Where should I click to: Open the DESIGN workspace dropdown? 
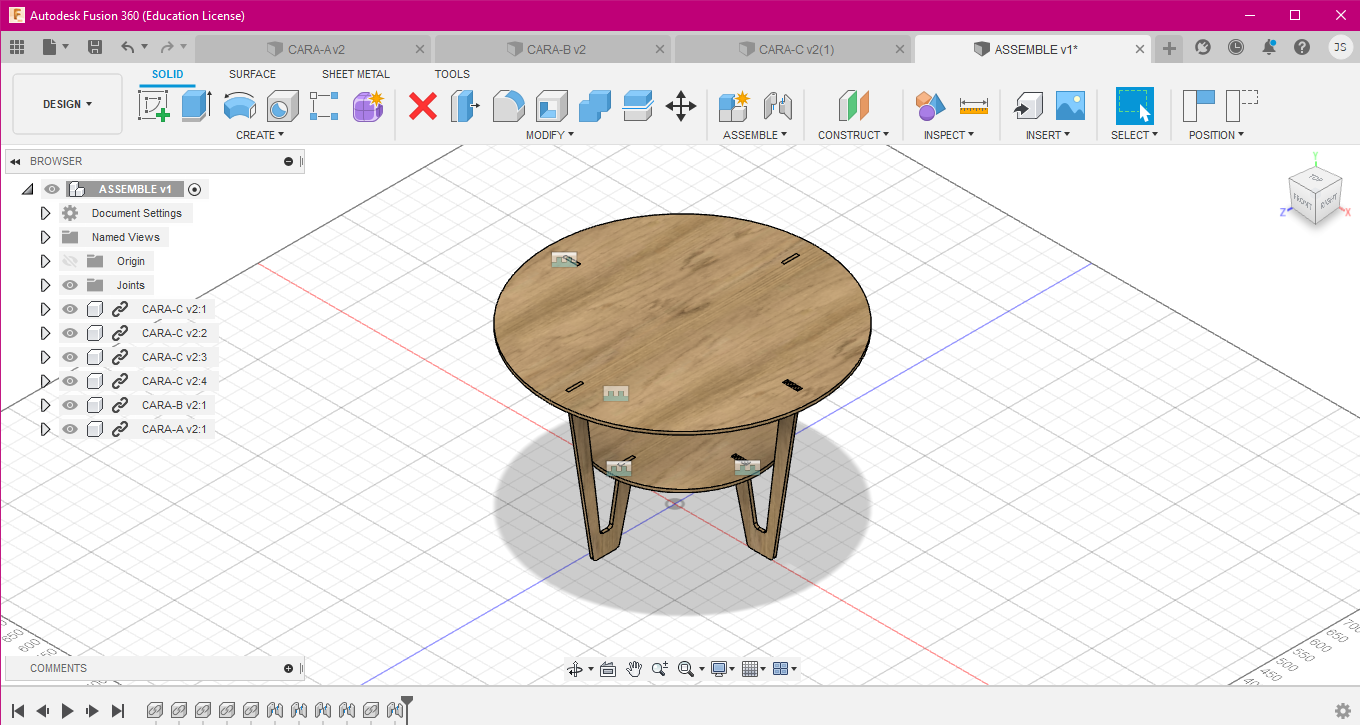click(x=67, y=104)
